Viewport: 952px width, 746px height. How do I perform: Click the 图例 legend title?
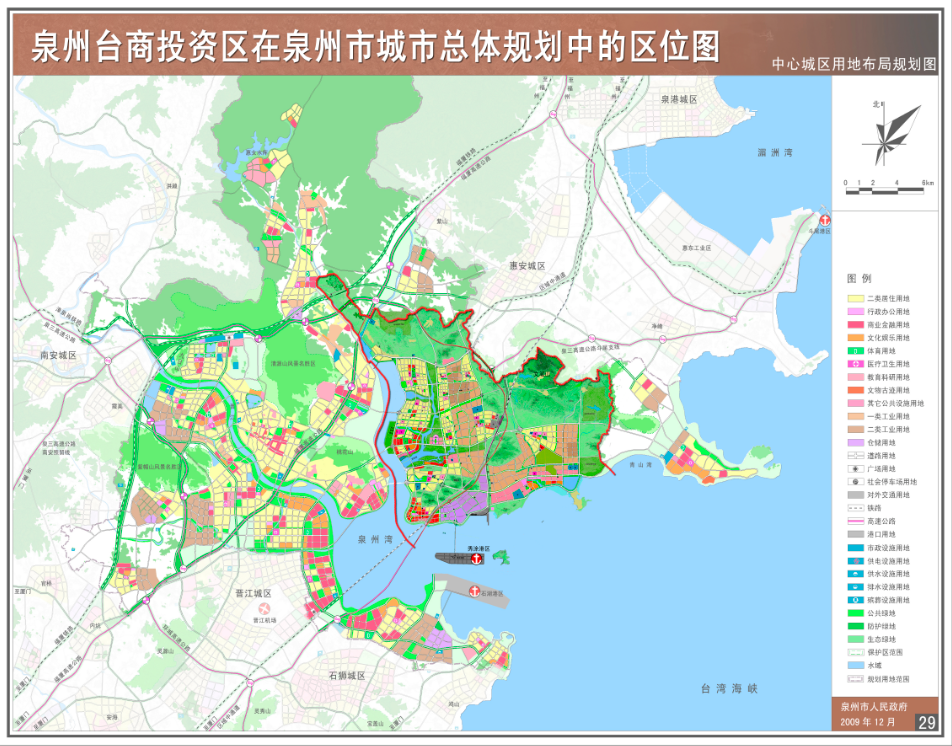[x=858, y=278]
